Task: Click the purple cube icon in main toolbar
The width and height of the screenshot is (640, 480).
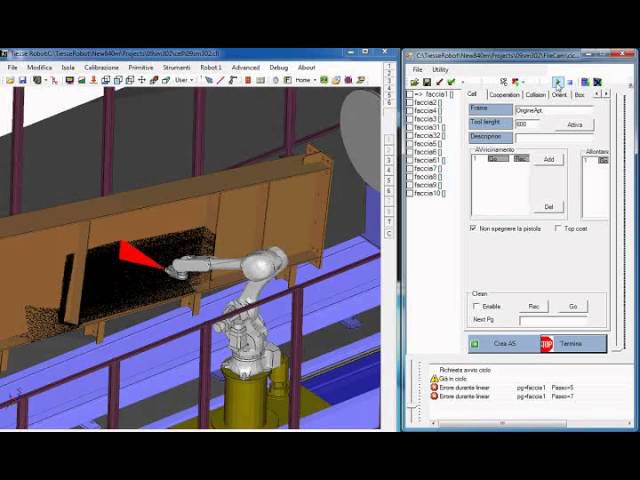Action: [x=348, y=80]
